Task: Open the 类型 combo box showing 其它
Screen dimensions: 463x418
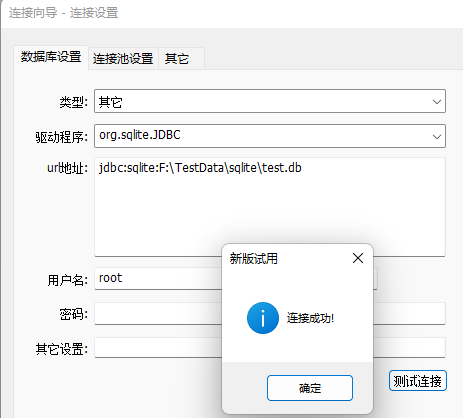Action: (270, 101)
